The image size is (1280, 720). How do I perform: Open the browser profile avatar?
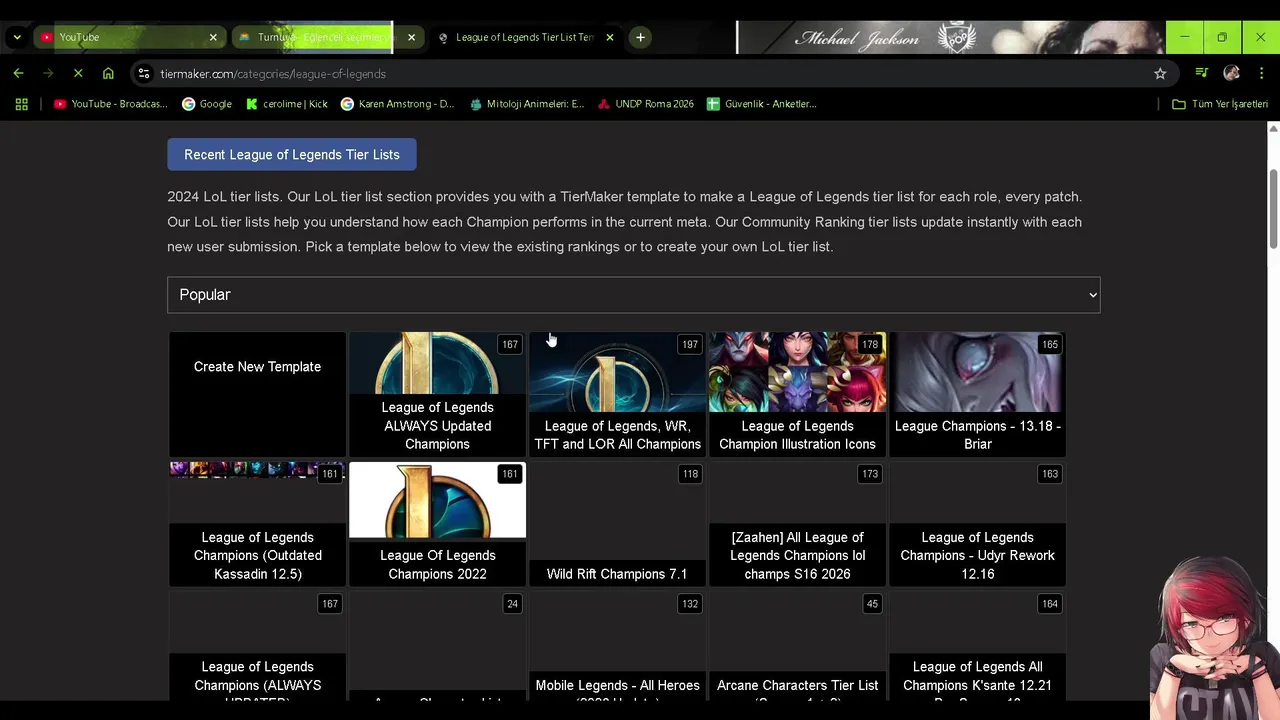click(x=1231, y=73)
